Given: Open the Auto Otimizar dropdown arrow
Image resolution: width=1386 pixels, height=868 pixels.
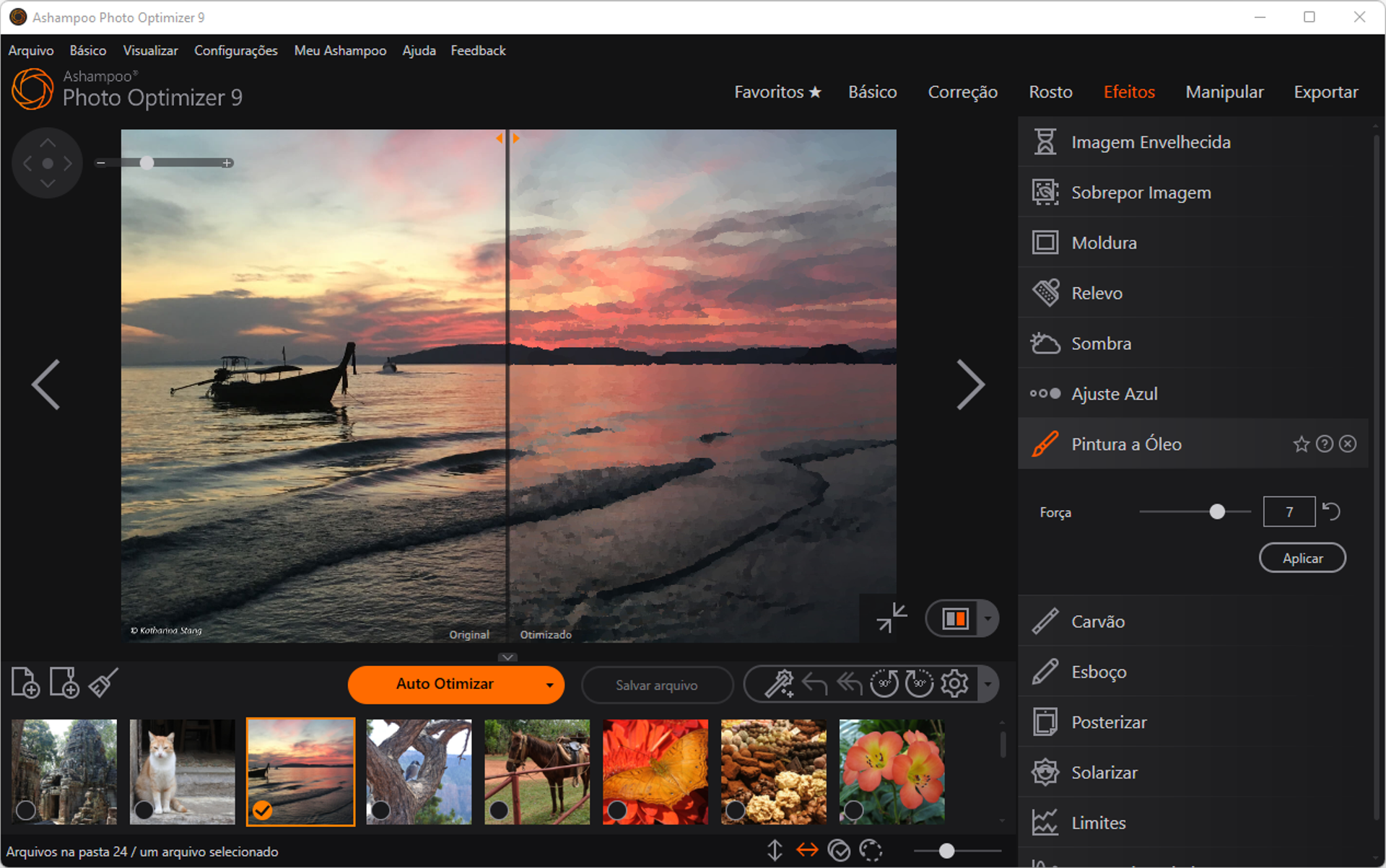Looking at the screenshot, I should coord(549,685).
